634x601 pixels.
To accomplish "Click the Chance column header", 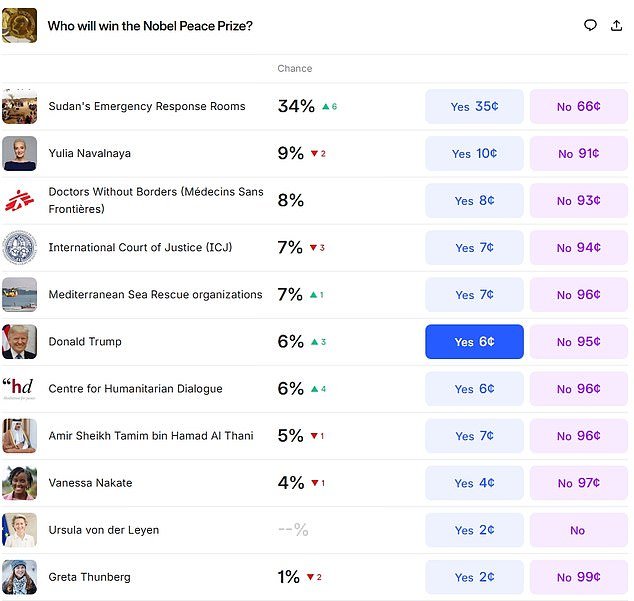I will (295, 69).
